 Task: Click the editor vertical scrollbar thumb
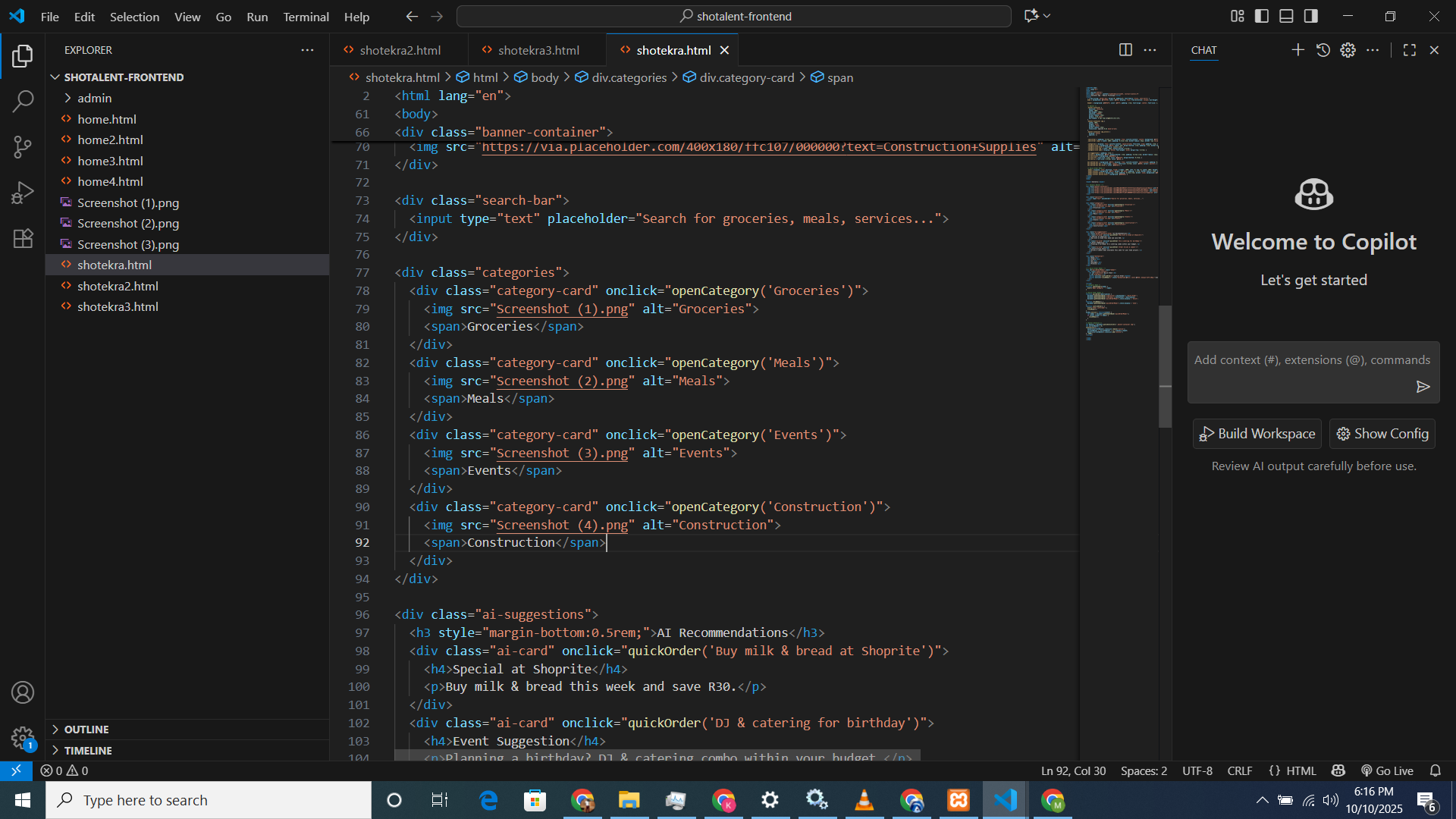(x=1165, y=366)
